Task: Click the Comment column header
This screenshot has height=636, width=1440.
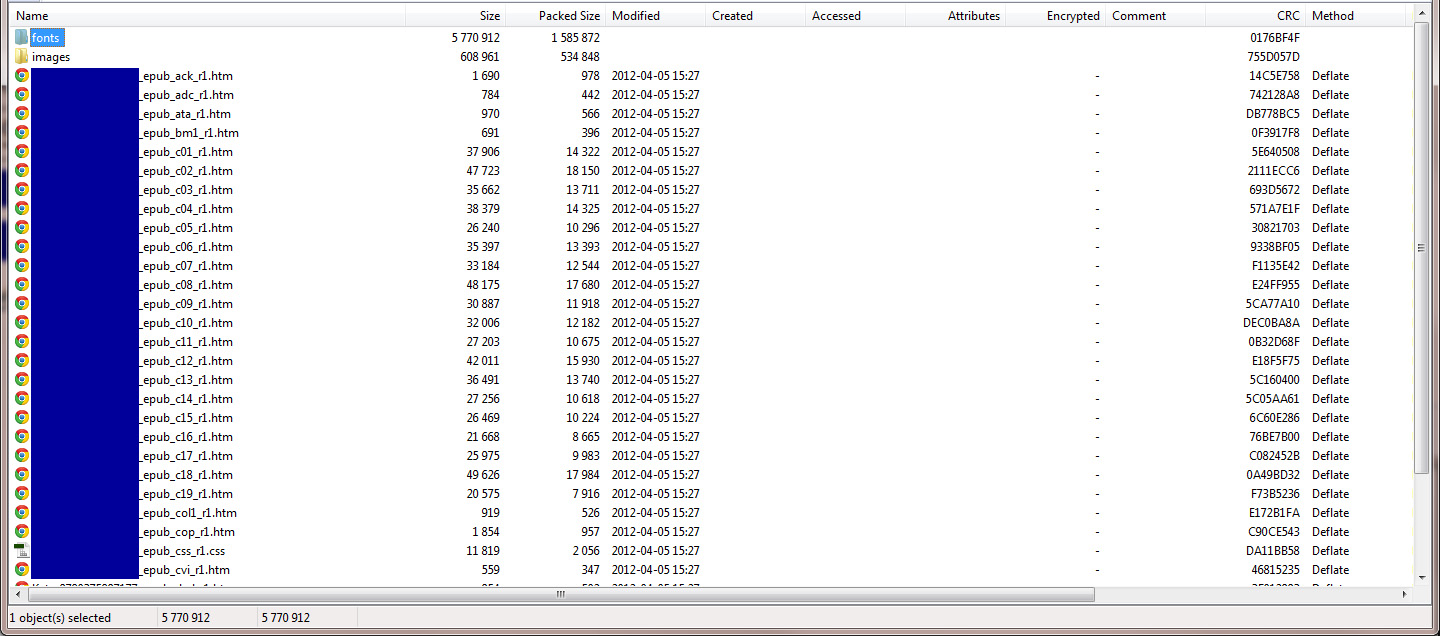Action: [1156, 16]
